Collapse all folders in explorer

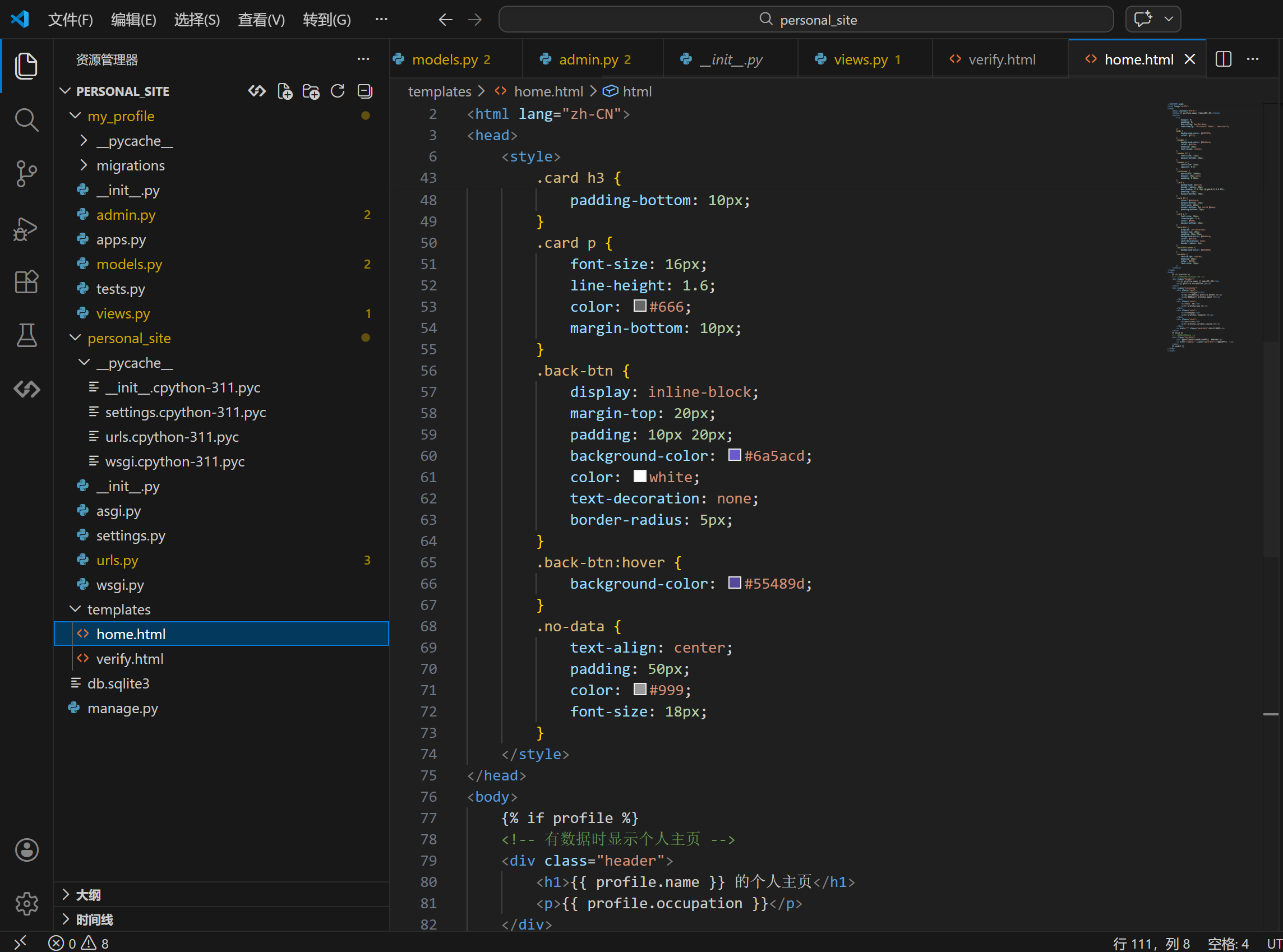coord(364,91)
